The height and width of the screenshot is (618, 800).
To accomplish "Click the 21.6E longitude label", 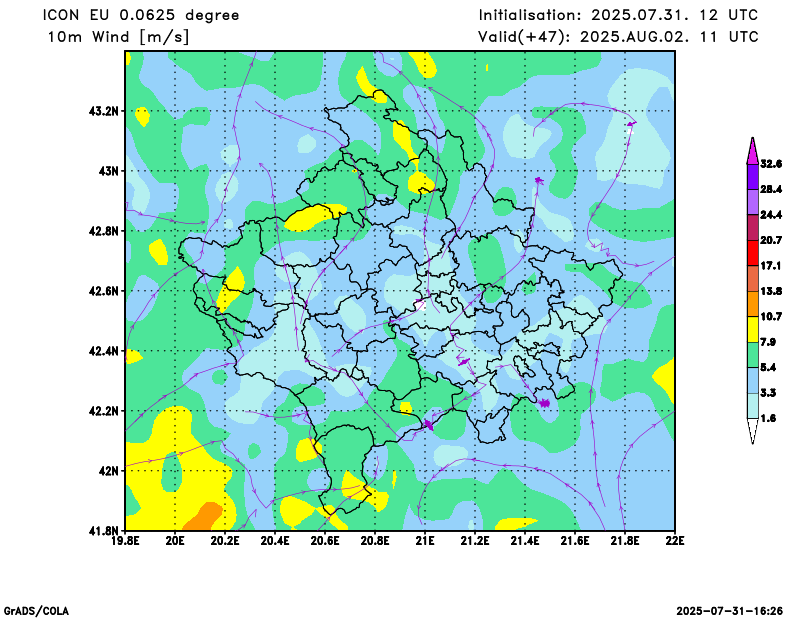I will (575, 541).
